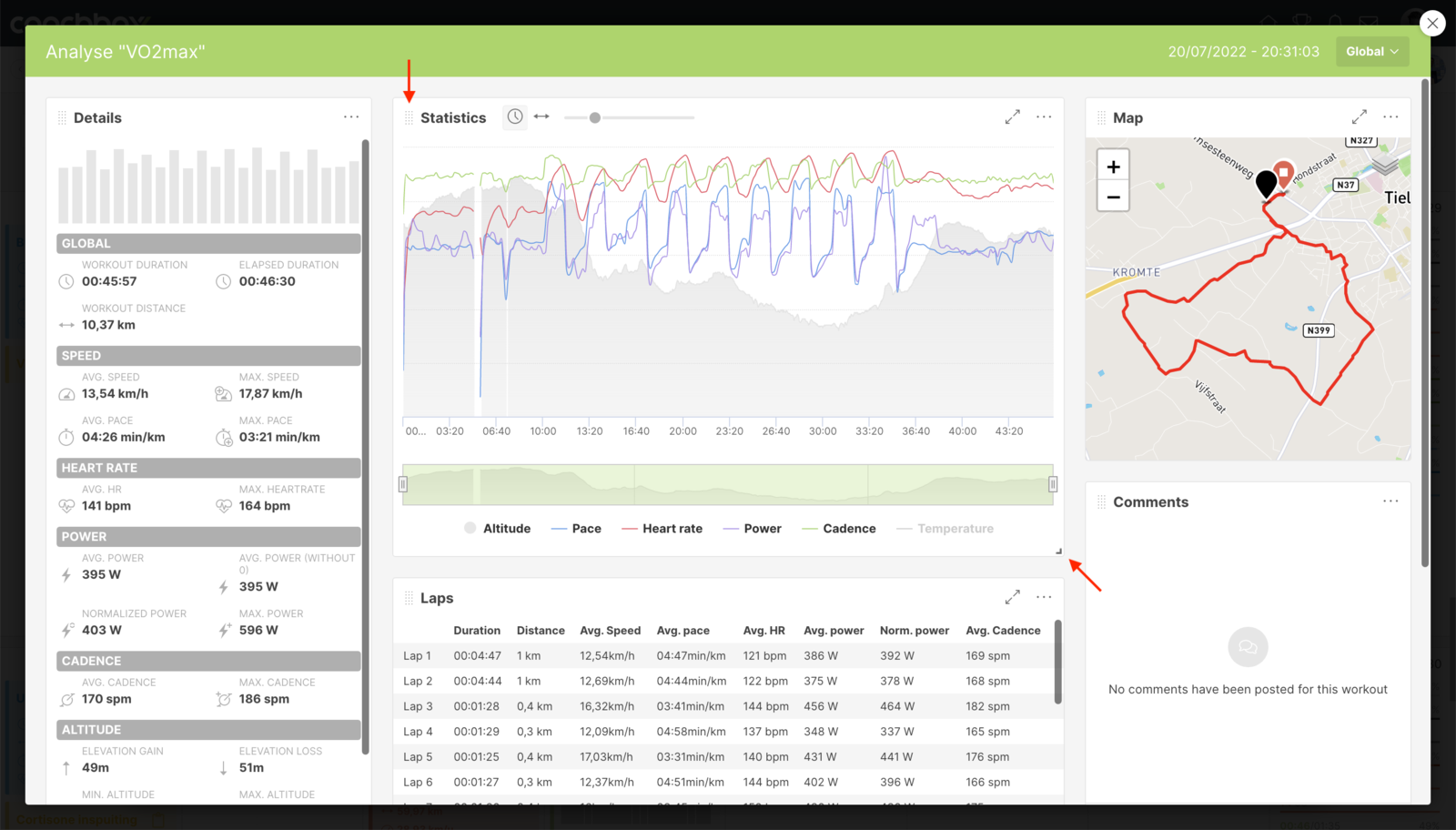Open the Statistics panel options menu

click(1044, 117)
